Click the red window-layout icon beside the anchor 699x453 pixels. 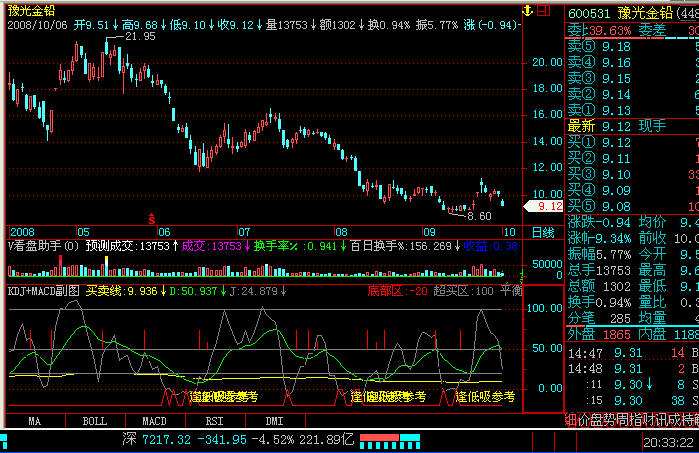543,10
